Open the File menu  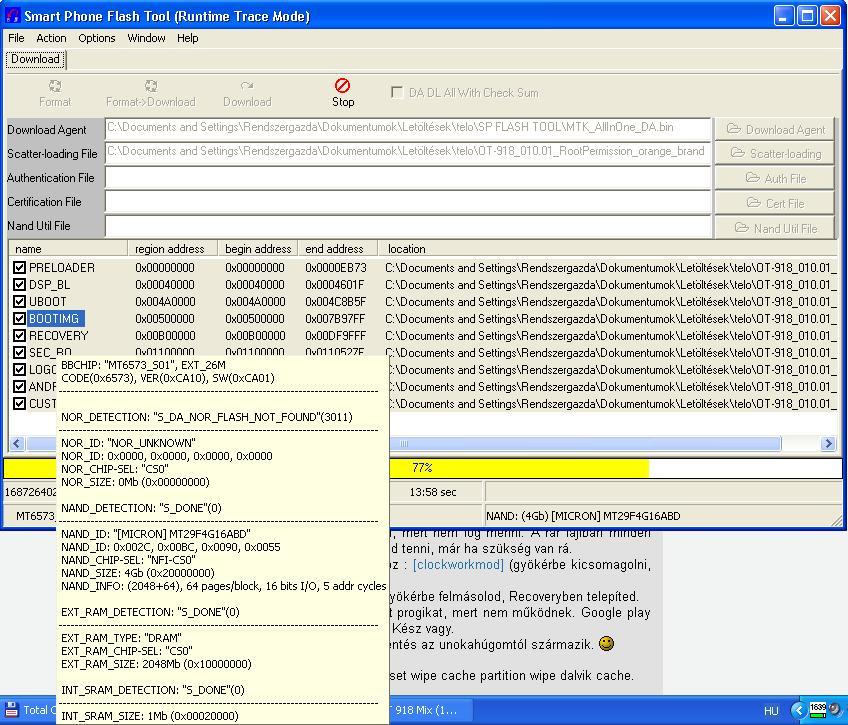click(x=16, y=38)
